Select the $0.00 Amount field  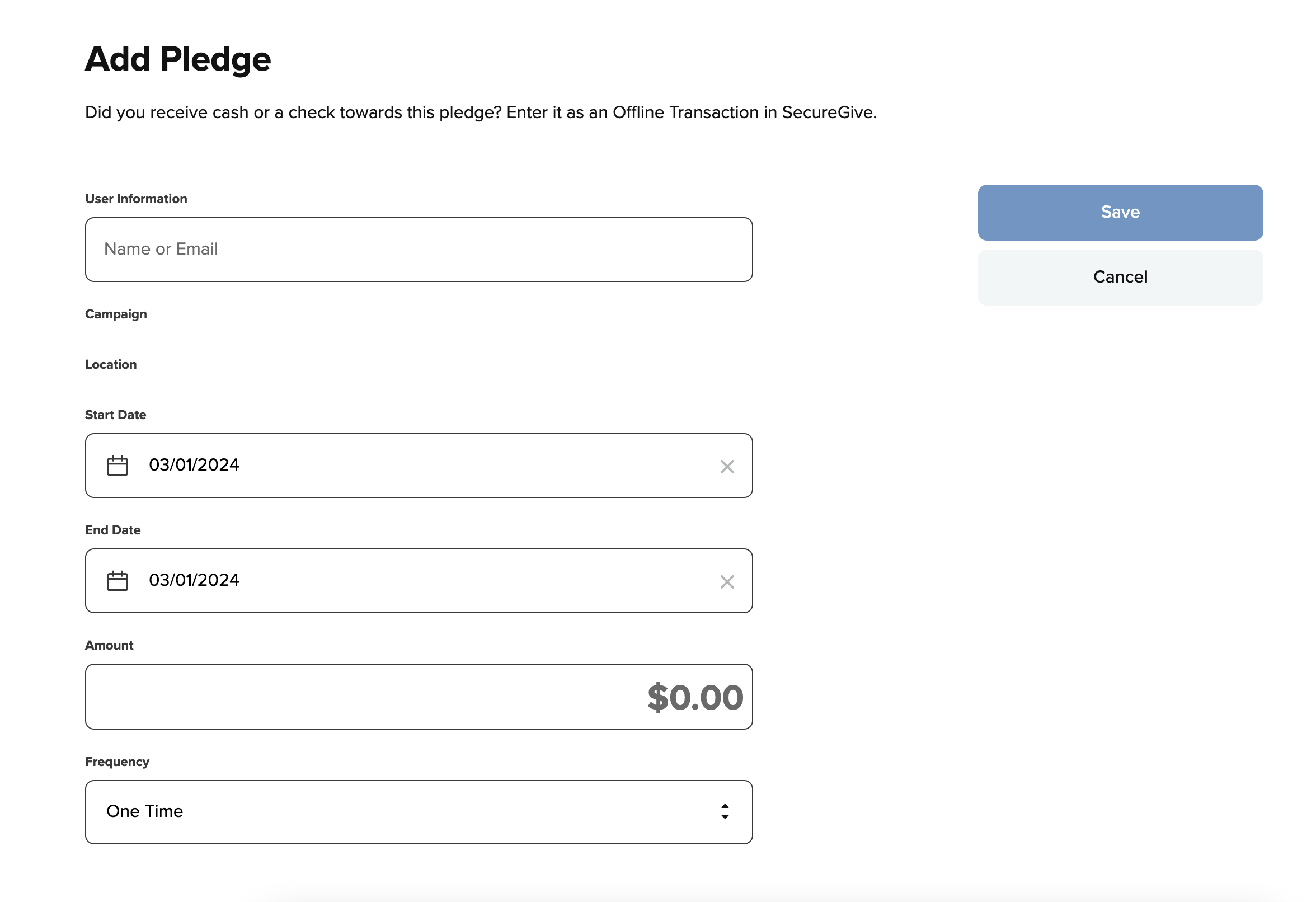[x=418, y=697]
